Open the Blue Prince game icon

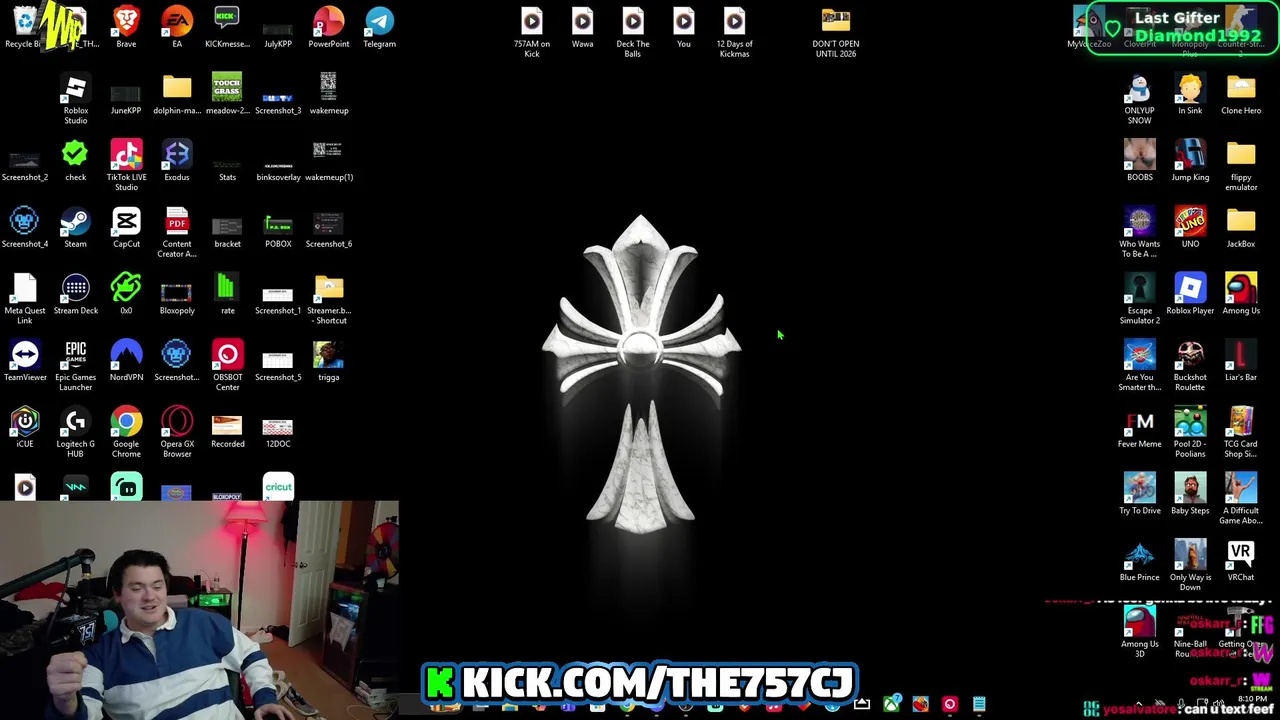pyautogui.click(x=1139, y=560)
